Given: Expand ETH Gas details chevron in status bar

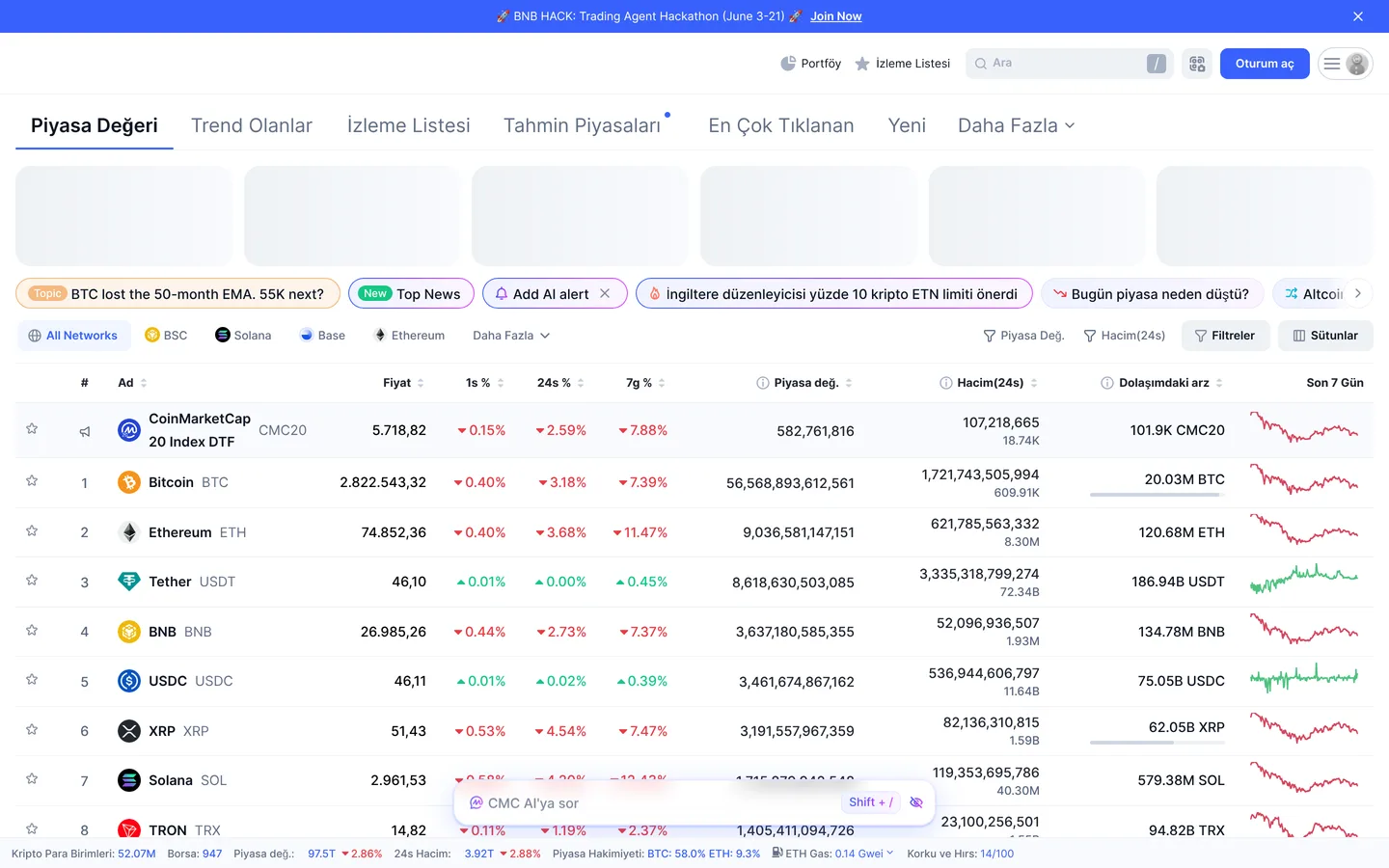Looking at the screenshot, I should 889,853.
